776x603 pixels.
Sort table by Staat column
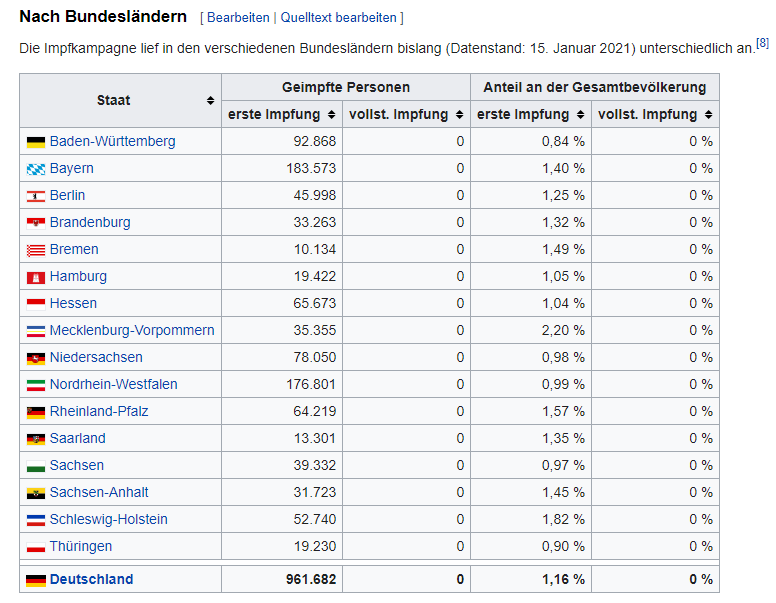point(210,101)
